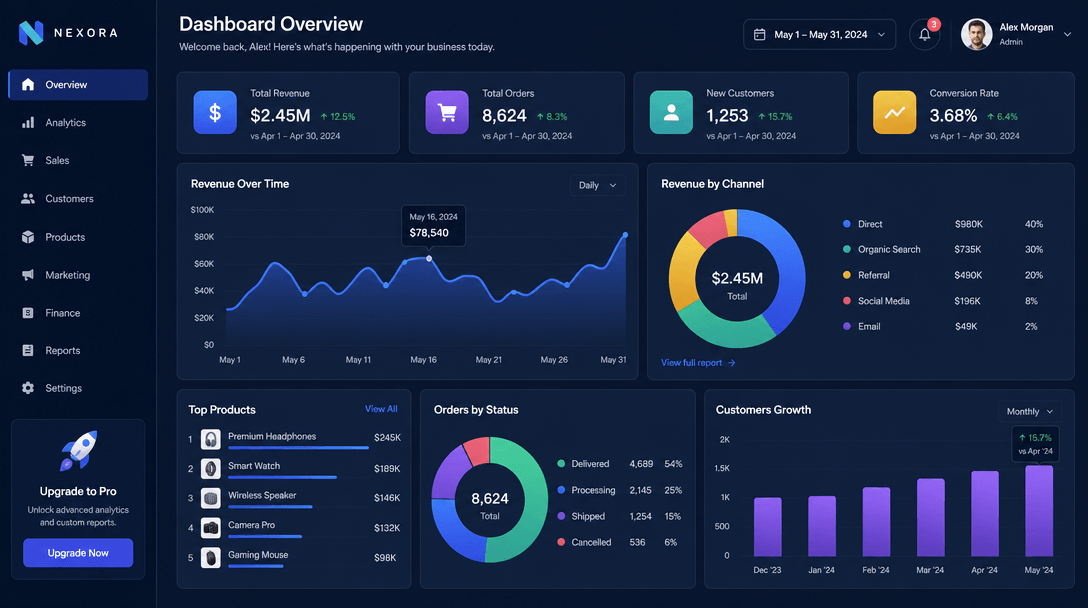Image resolution: width=1088 pixels, height=608 pixels.
Task: Open the Daily interval dropdown
Action: click(x=597, y=185)
